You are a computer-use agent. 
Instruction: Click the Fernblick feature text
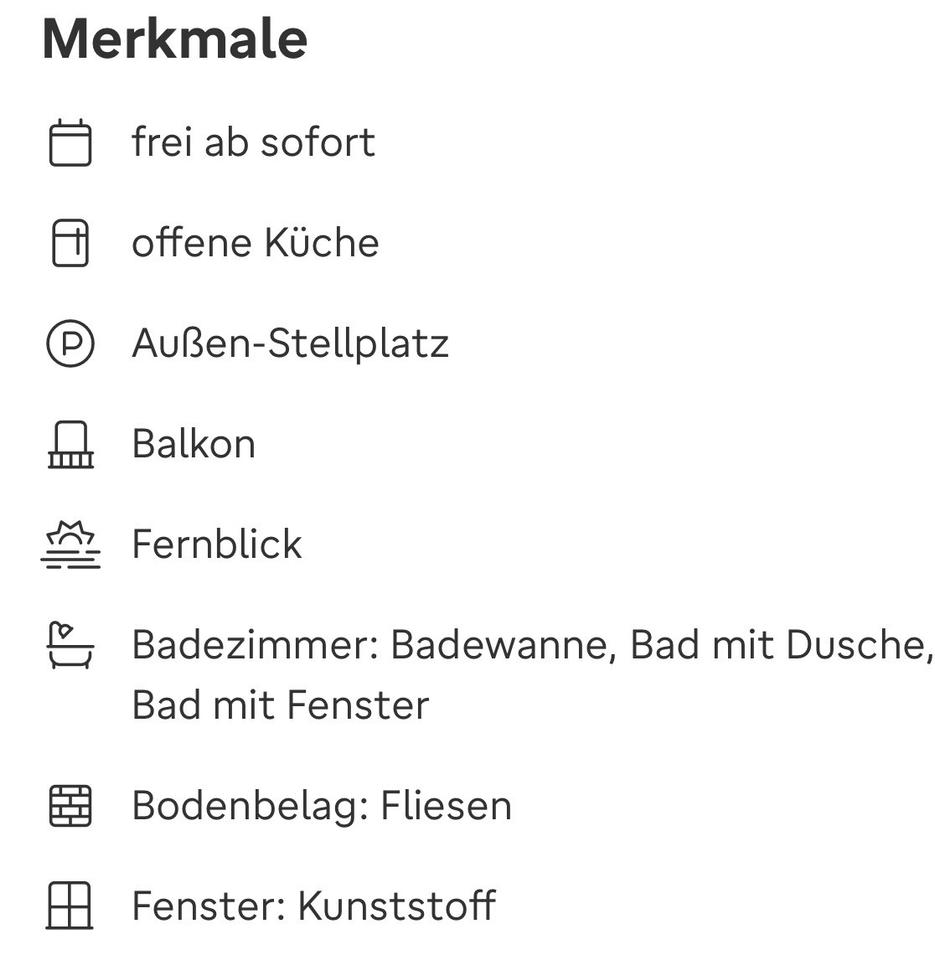216,545
